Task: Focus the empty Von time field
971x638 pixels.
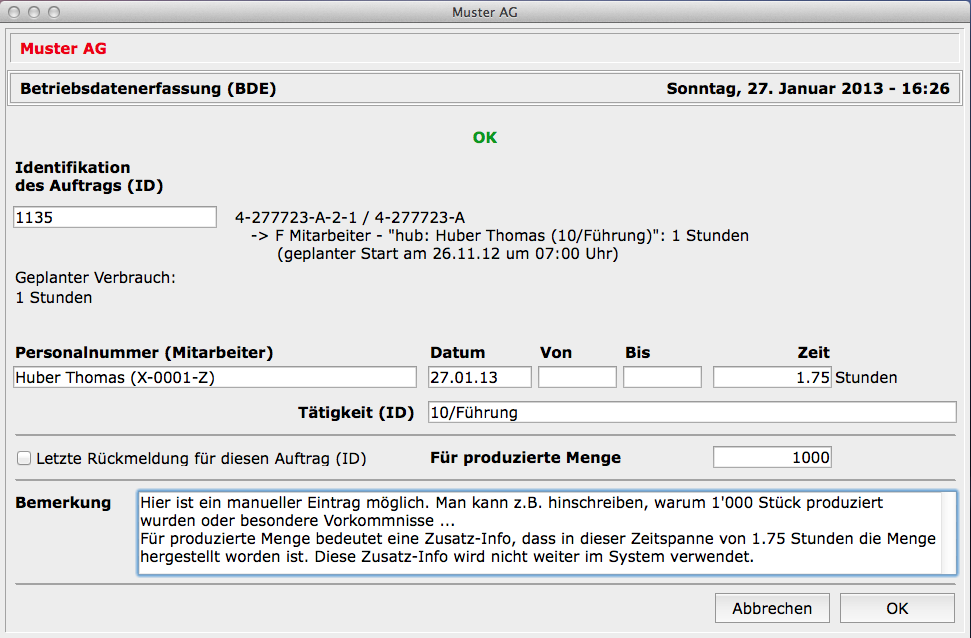Action: 577,378
